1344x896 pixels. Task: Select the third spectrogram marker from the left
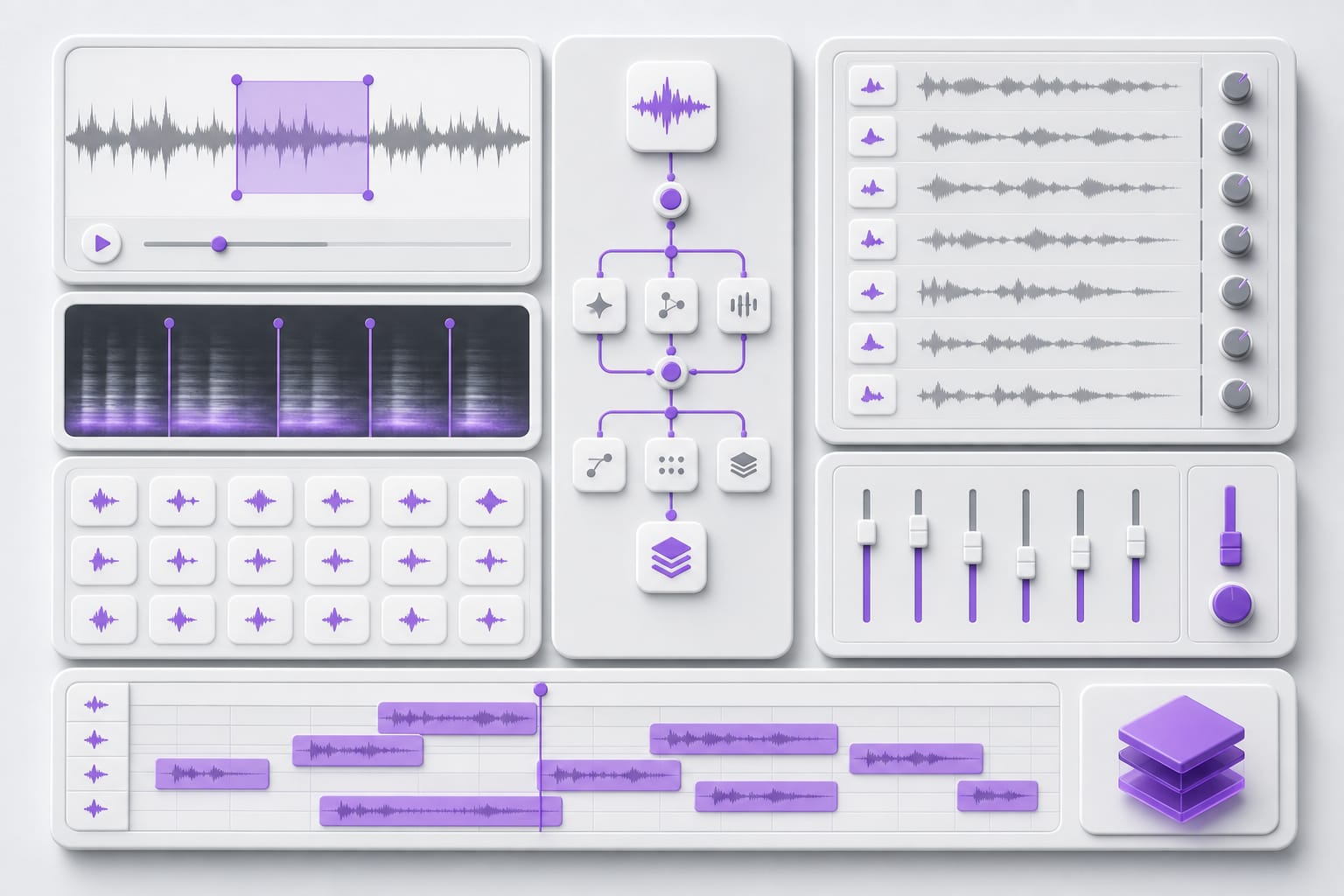tap(370, 323)
